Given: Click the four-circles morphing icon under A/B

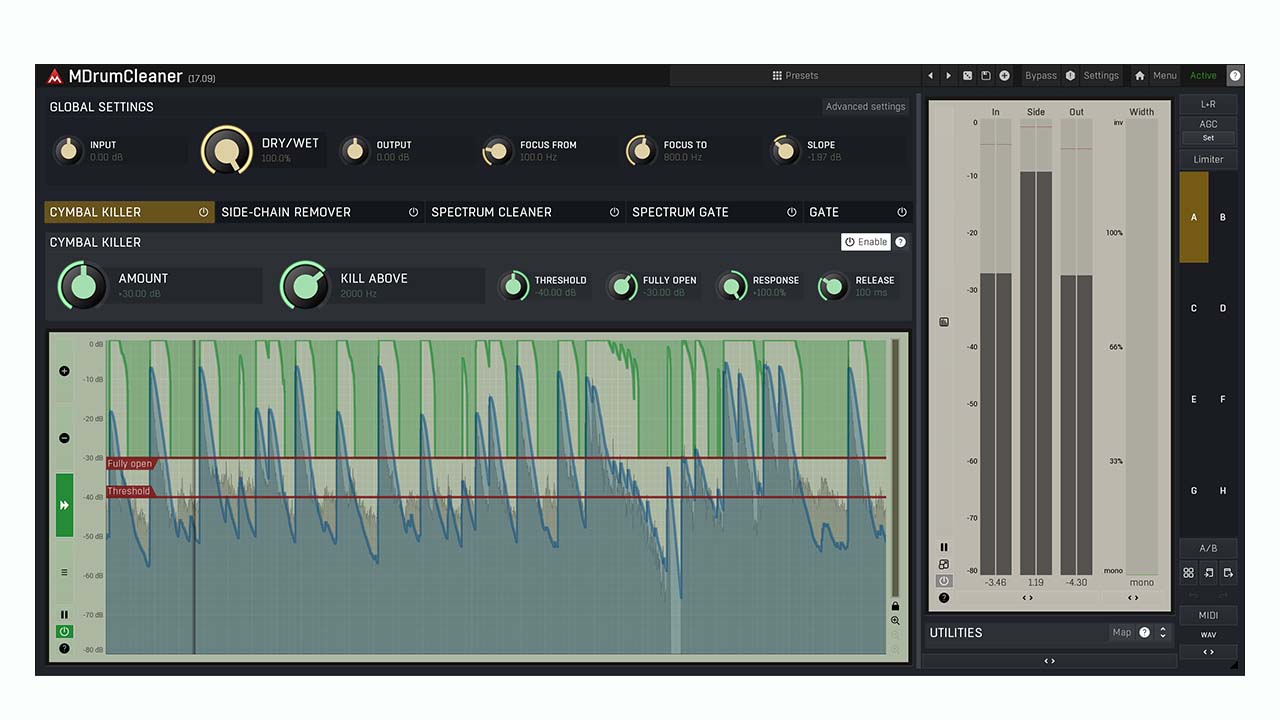Looking at the screenshot, I should click(1188, 573).
